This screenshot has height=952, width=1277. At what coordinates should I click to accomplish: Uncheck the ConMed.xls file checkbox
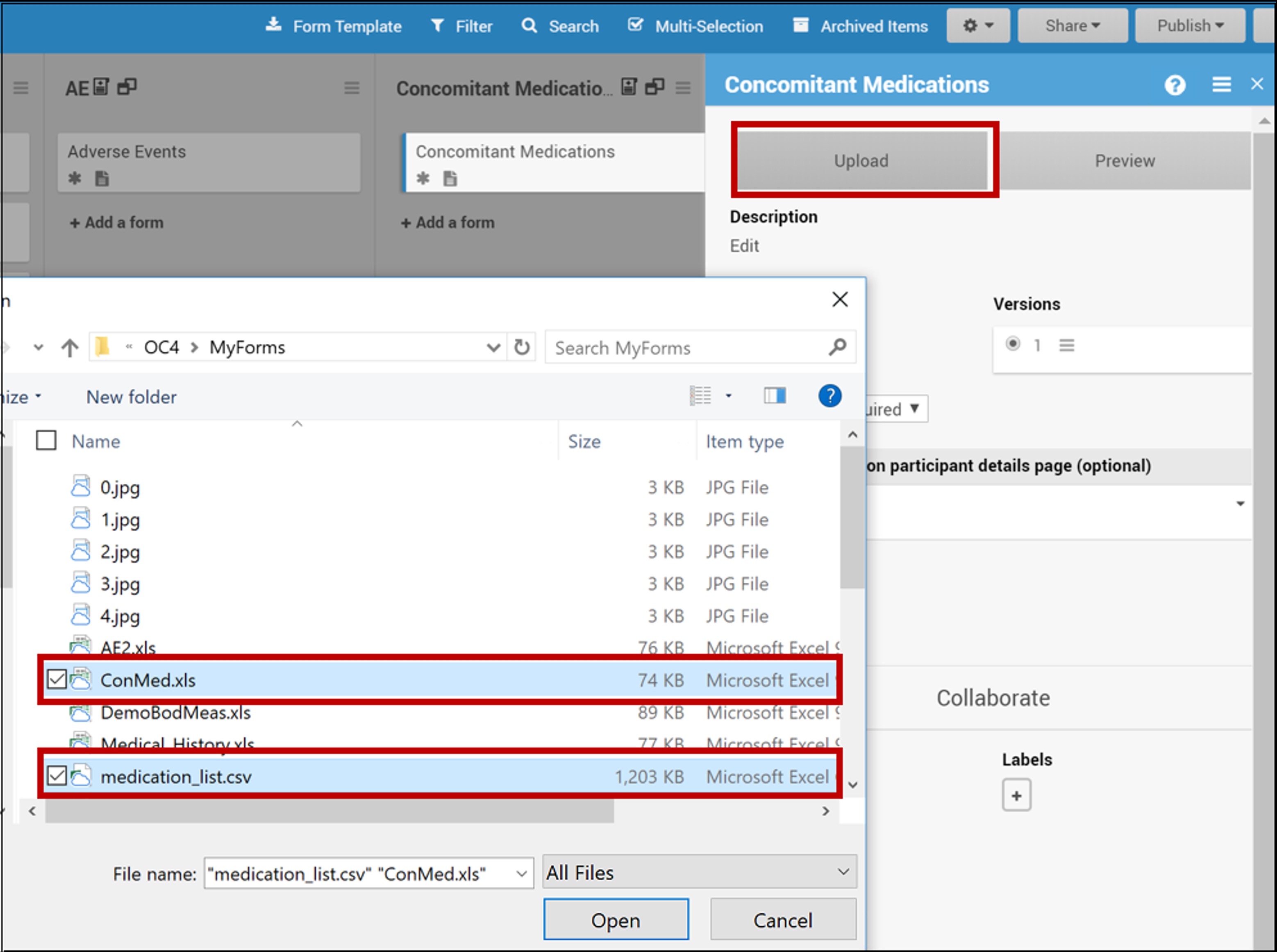(x=57, y=679)
